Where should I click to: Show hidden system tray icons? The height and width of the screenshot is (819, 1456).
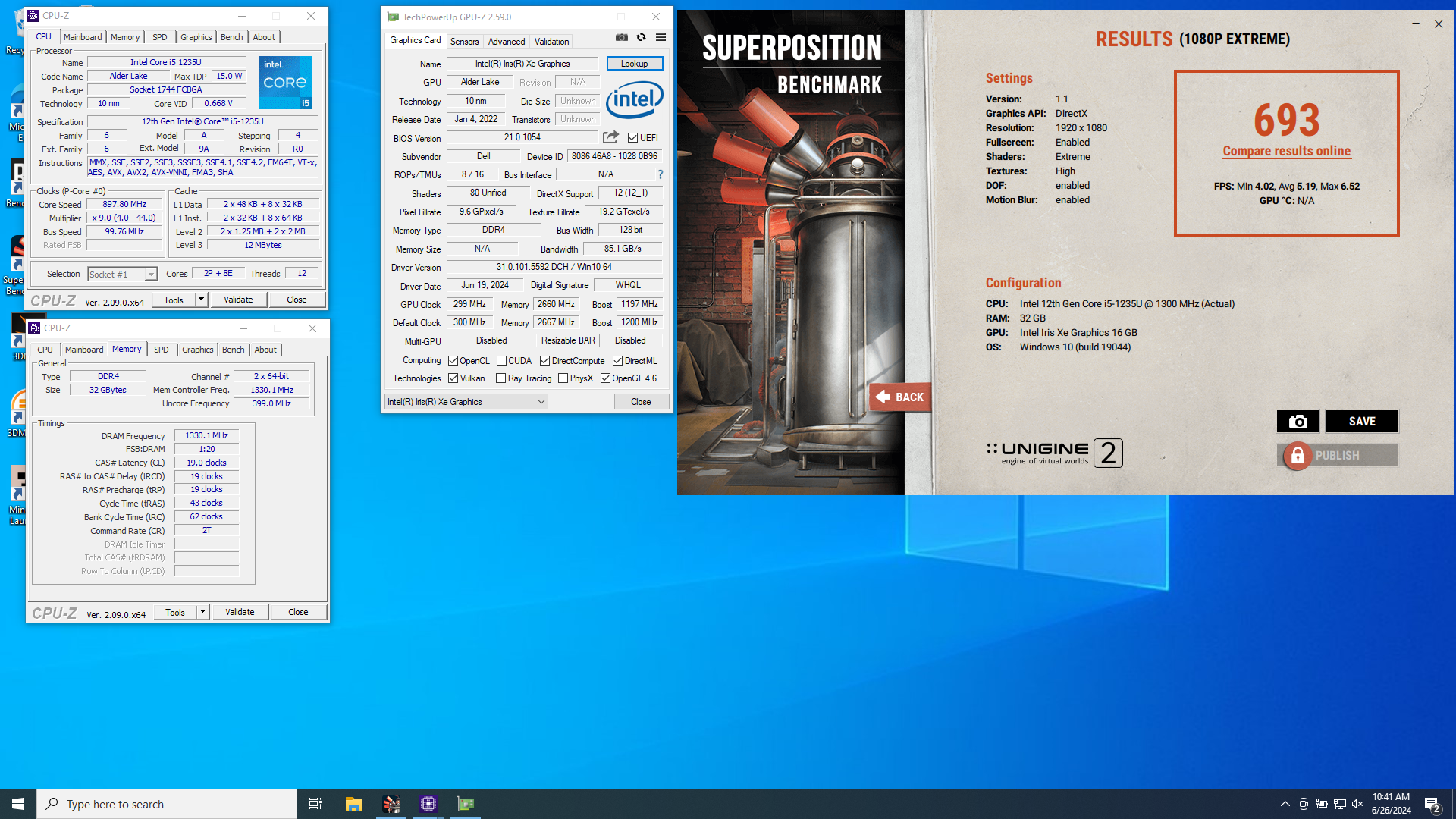(1285, 804)
